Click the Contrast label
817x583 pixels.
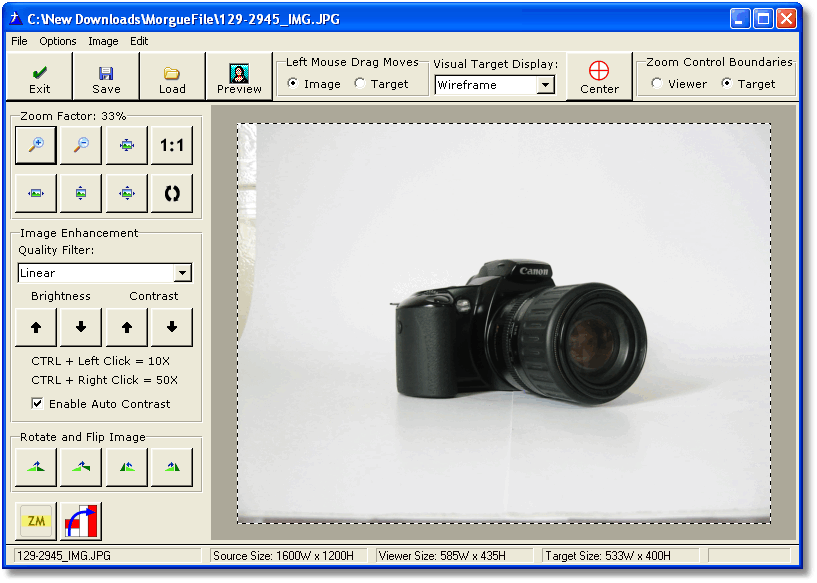click(x=154, y=296)
